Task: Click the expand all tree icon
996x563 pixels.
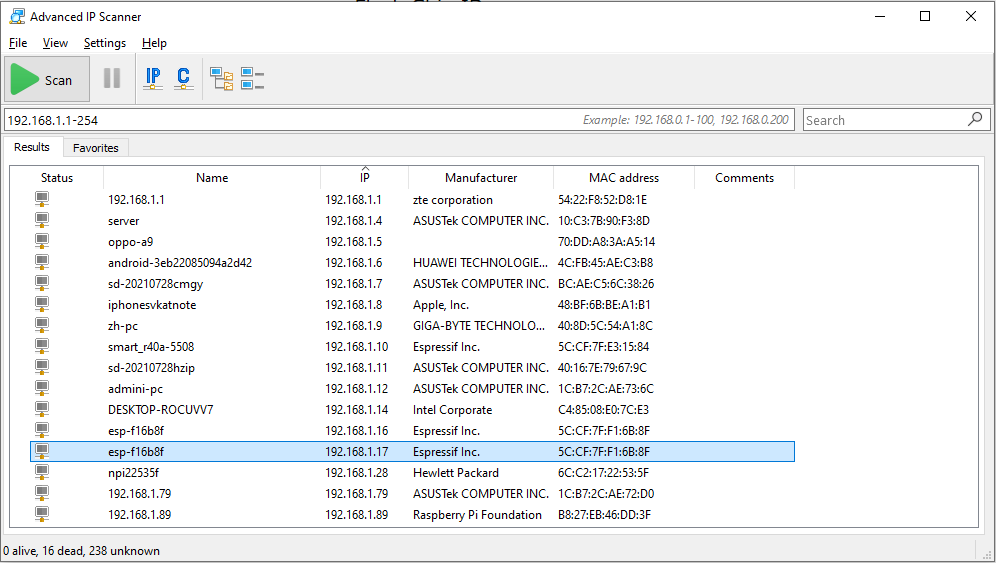Action: (222, 79)
